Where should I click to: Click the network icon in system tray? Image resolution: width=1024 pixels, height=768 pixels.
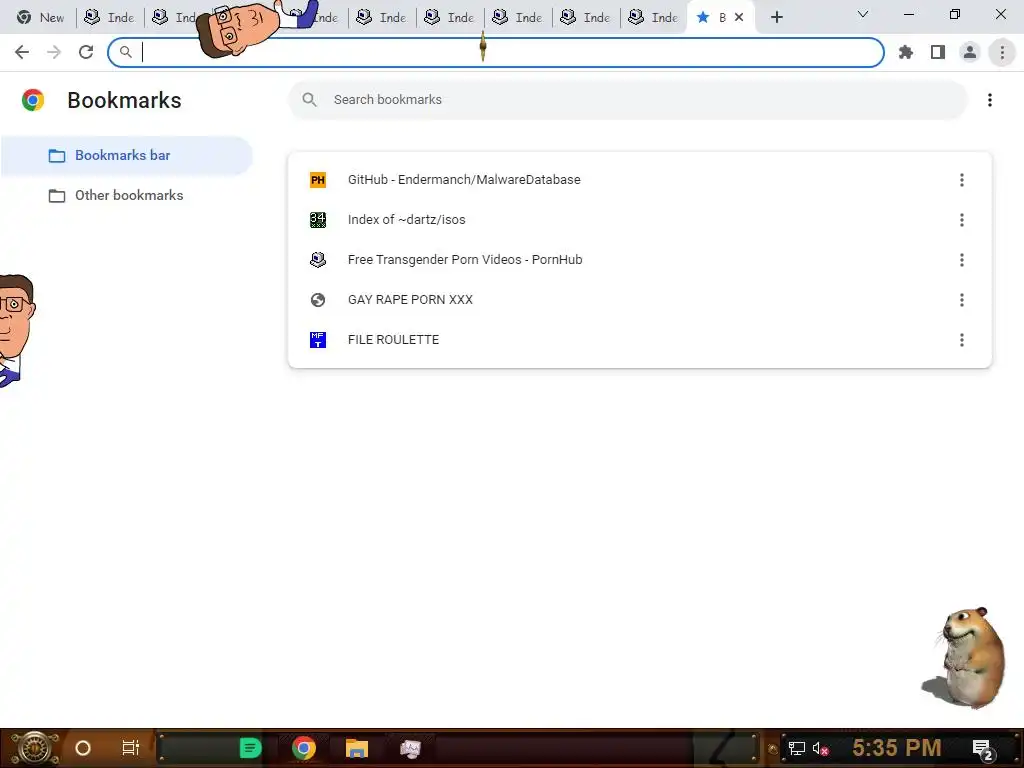pos(796,748)
